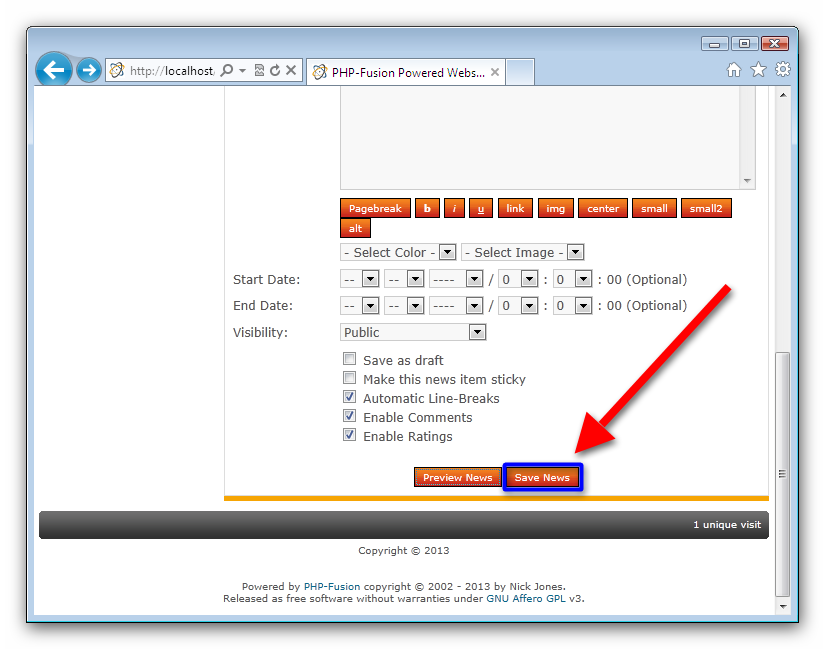Open the Tools gear icon
The image size is (825, 649).
pos(783,70)
